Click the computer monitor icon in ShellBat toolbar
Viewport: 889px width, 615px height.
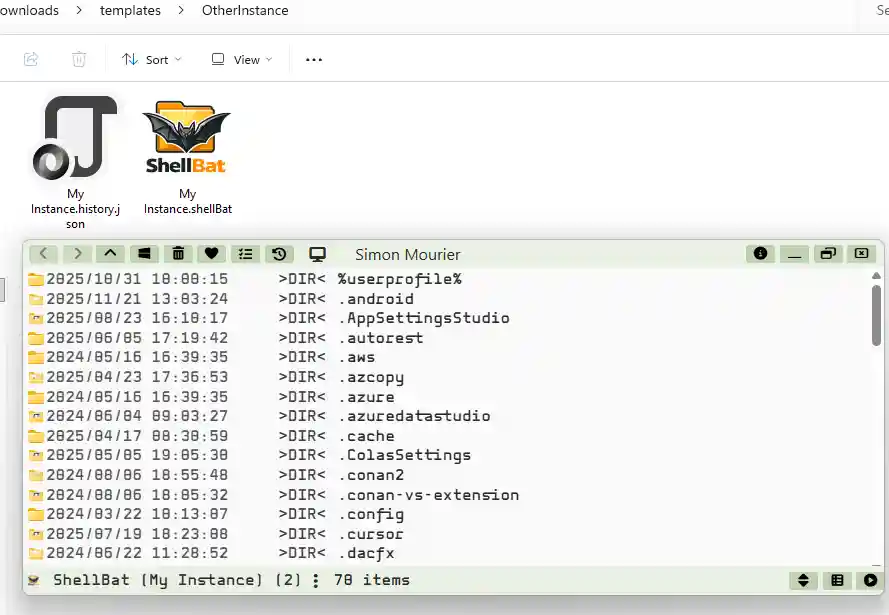[318, 254]
